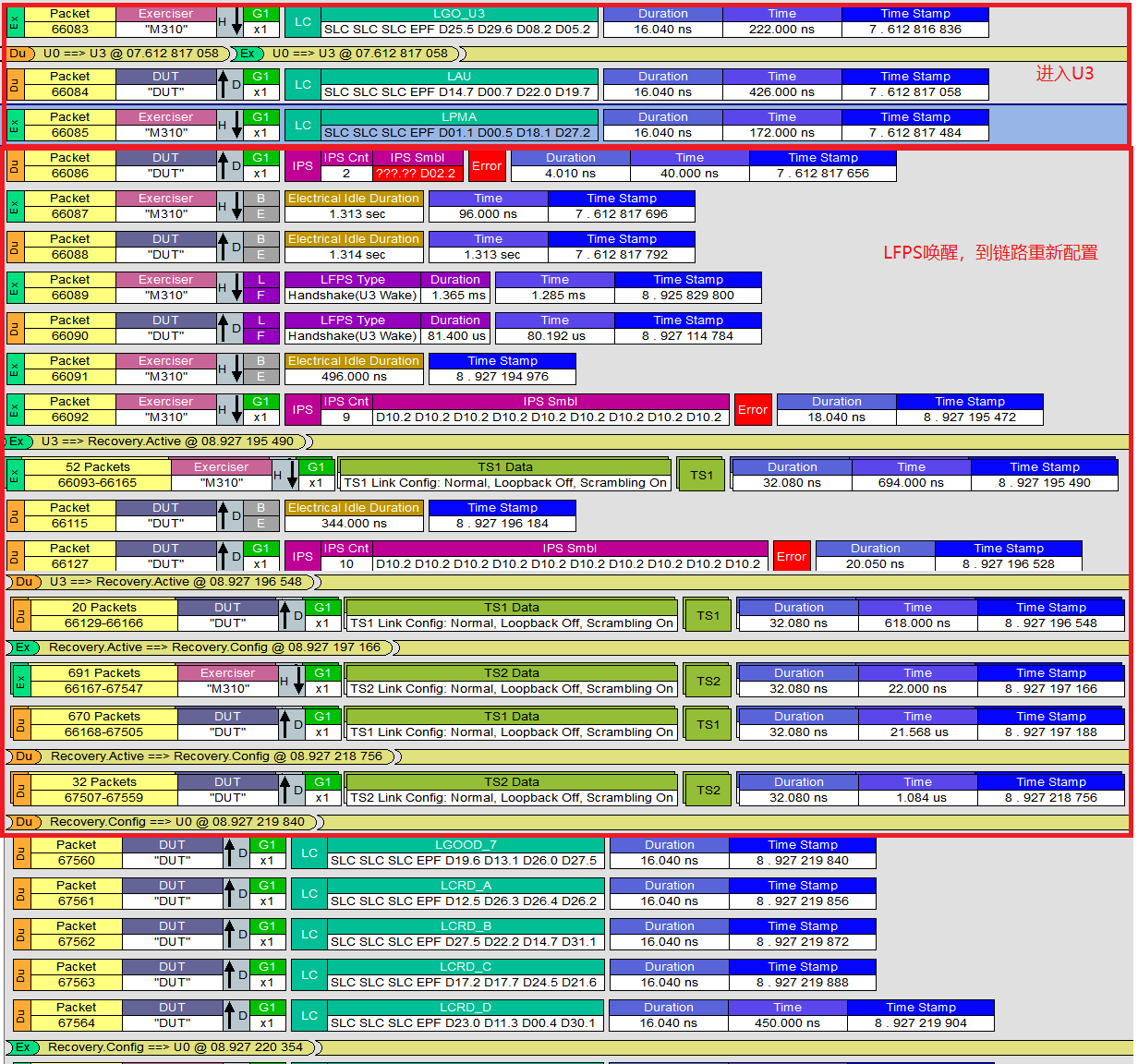This screenshot has height=1064, width=1138.
Task: Click the LGOOD_7 field in packet 67560
Action: pyautogui.click(x=466, y=853)
